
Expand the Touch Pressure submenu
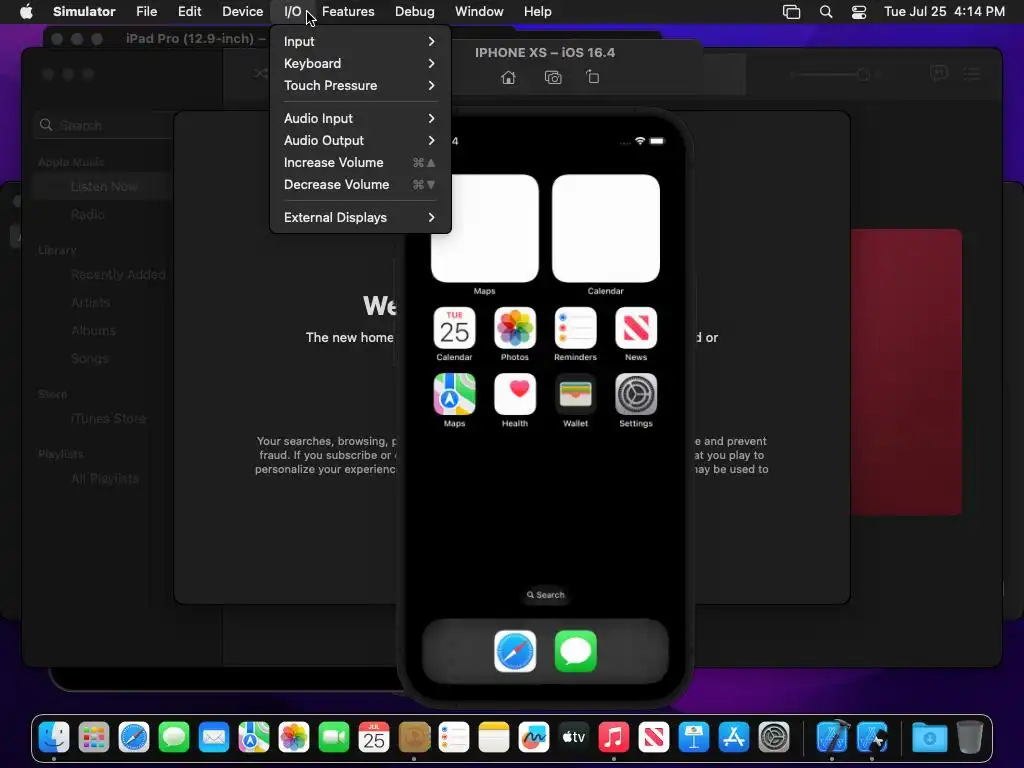tap(360, 86)
